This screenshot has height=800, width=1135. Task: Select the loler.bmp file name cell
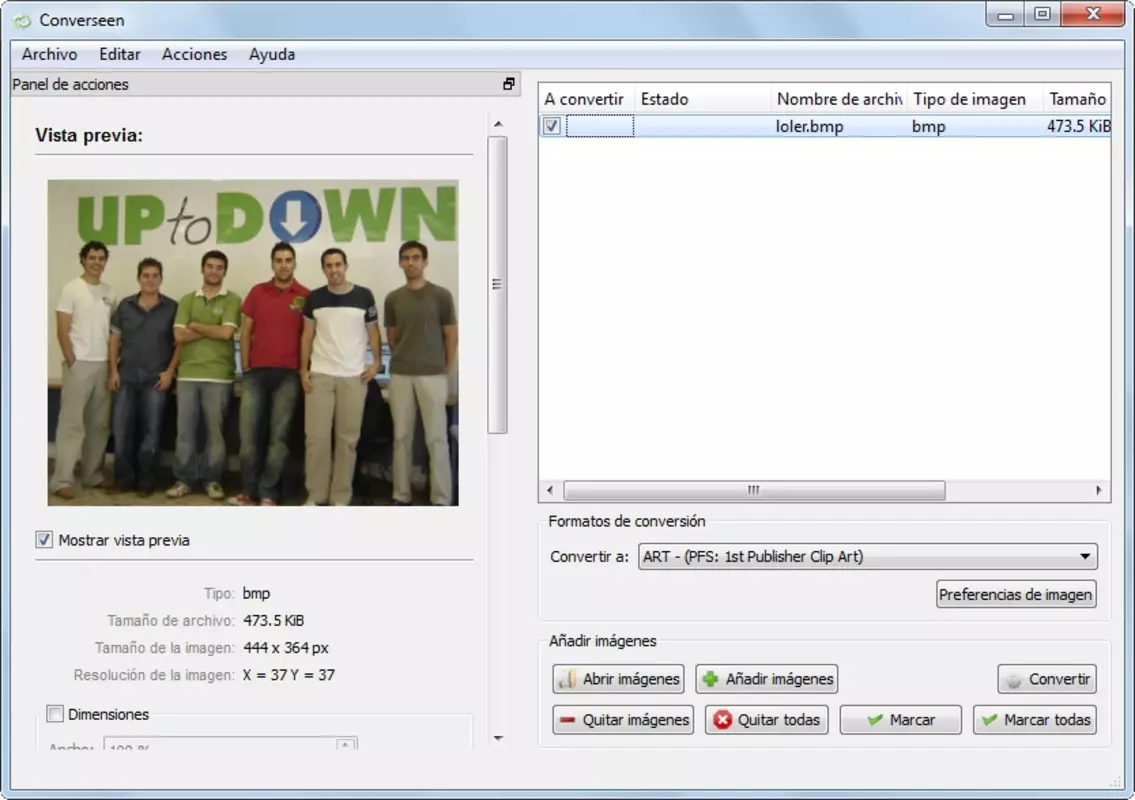pyautogui.click(x=809, y=127)
